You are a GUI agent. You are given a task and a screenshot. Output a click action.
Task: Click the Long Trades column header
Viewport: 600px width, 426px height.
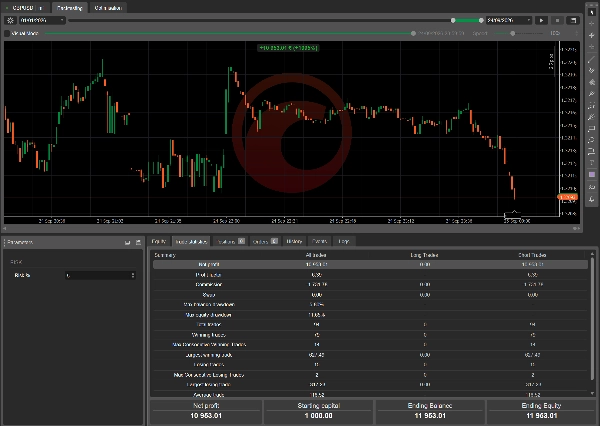[x=424, y=255]
